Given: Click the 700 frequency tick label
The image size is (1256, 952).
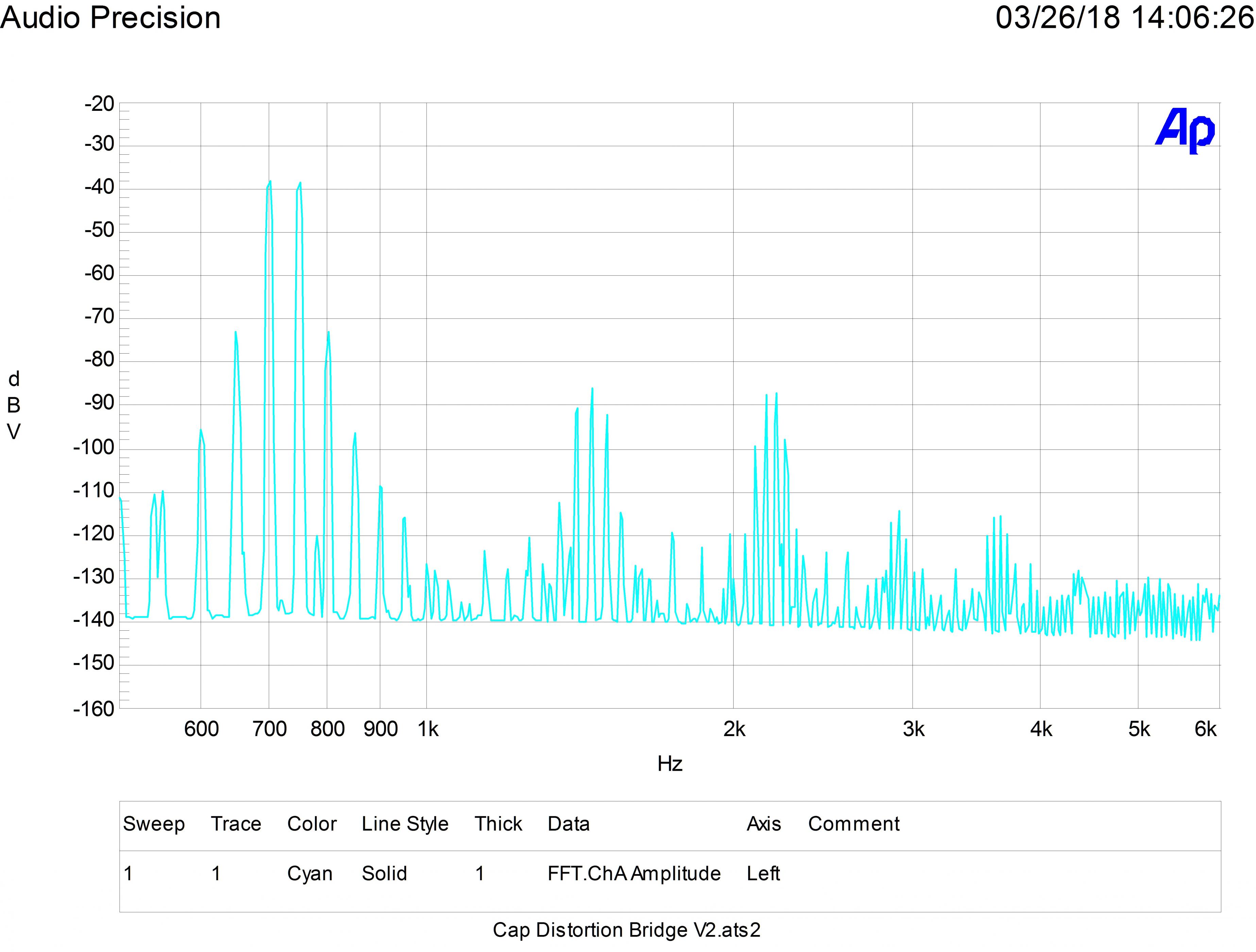Looking at the screenshot, I should 269,729.
